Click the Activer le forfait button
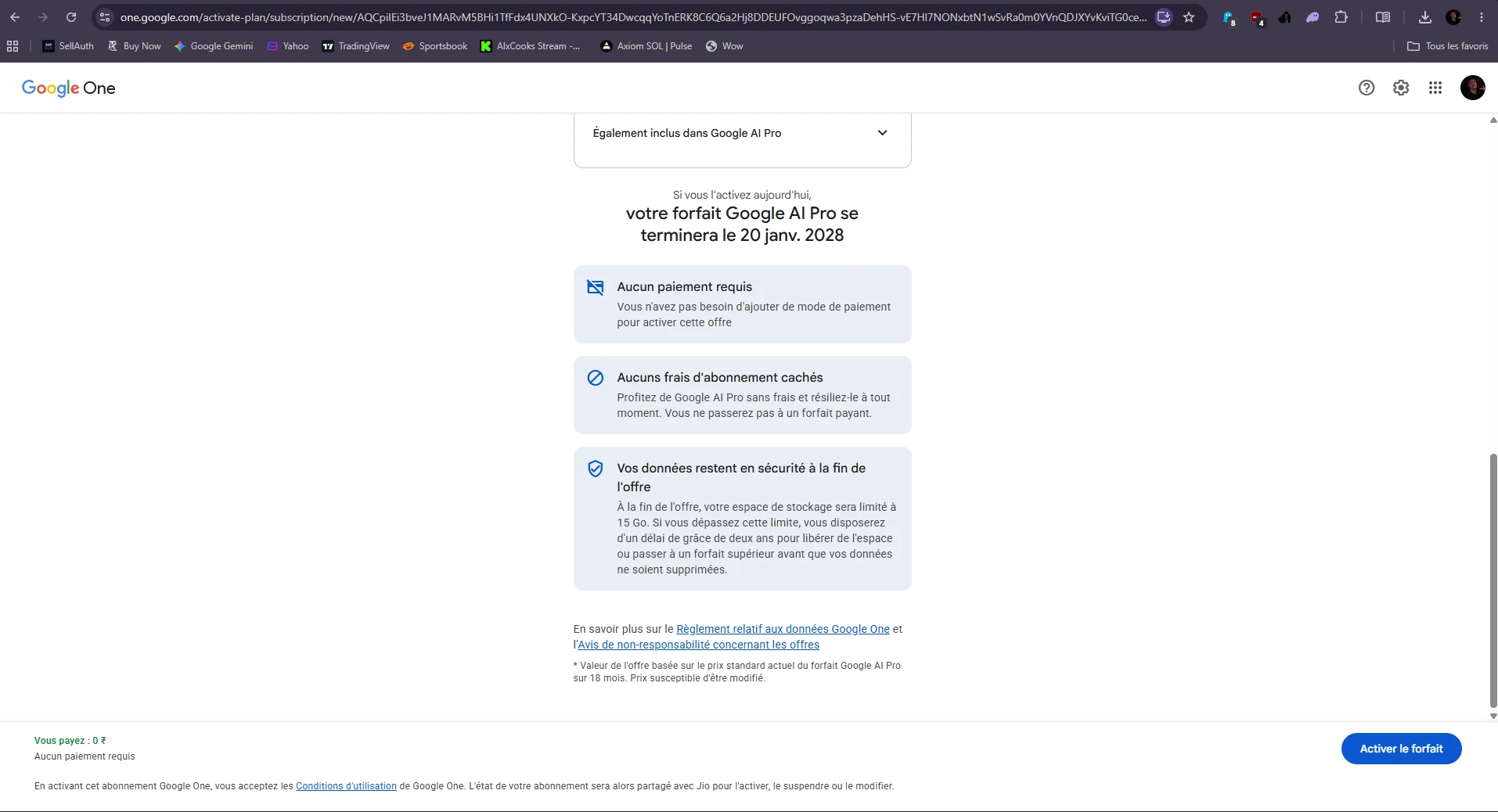 tap(1401, 749)
